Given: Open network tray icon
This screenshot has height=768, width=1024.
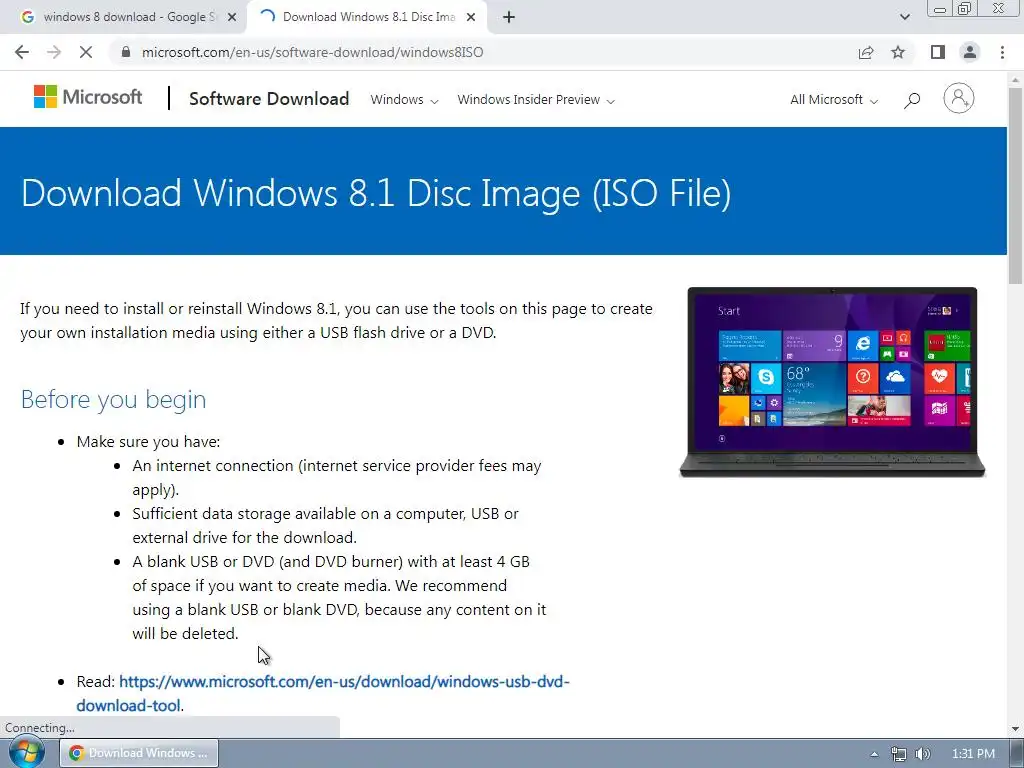Looking at the screenshot, I should [899, 754].
